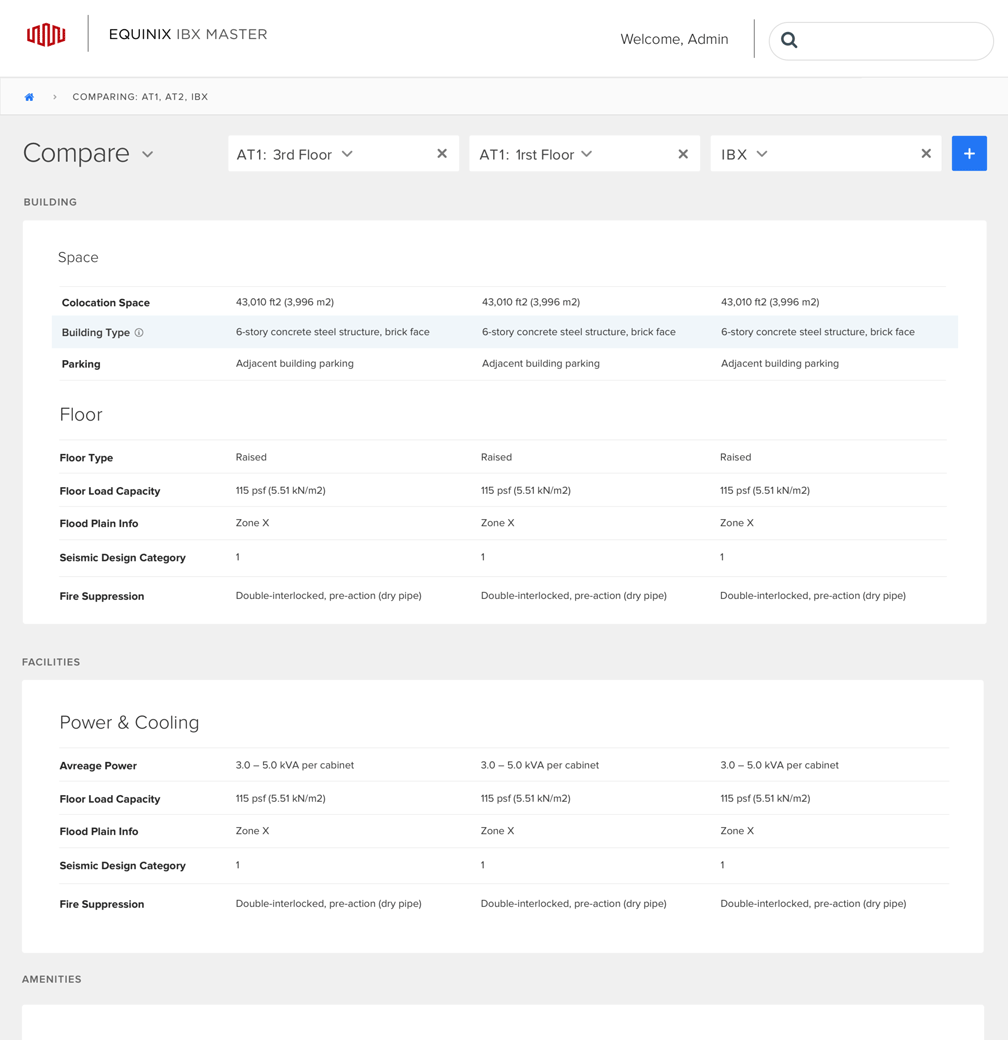Screen dimensions: 1008x1040
Task: Click 'EQUINIX IBX MASTER' title
Action: click(x=188, y=34)
